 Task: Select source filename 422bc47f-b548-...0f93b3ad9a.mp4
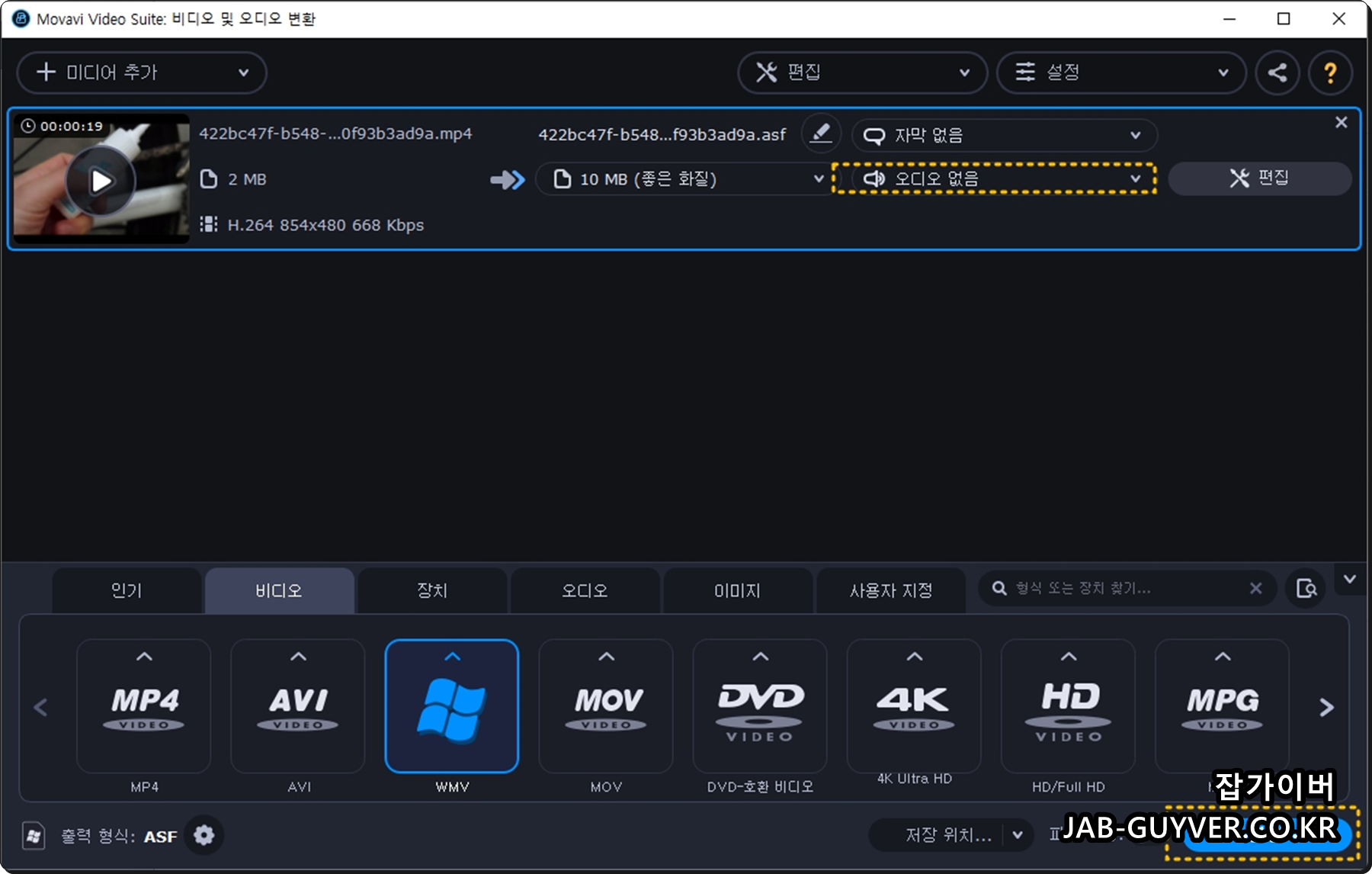click(335, 133)
